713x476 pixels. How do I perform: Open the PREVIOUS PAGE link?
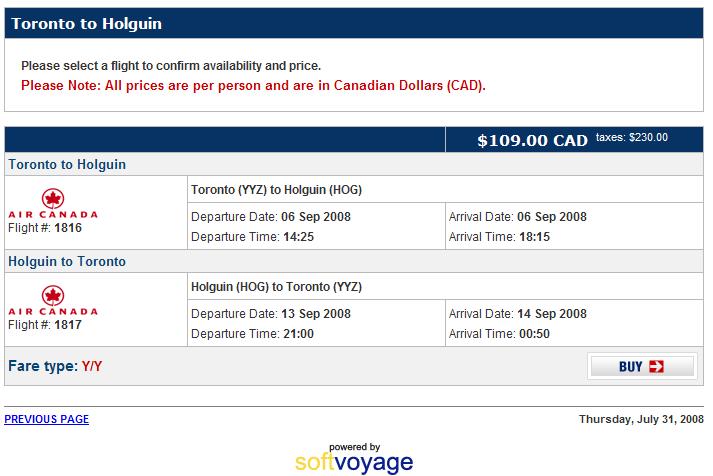tap(46, 419)
